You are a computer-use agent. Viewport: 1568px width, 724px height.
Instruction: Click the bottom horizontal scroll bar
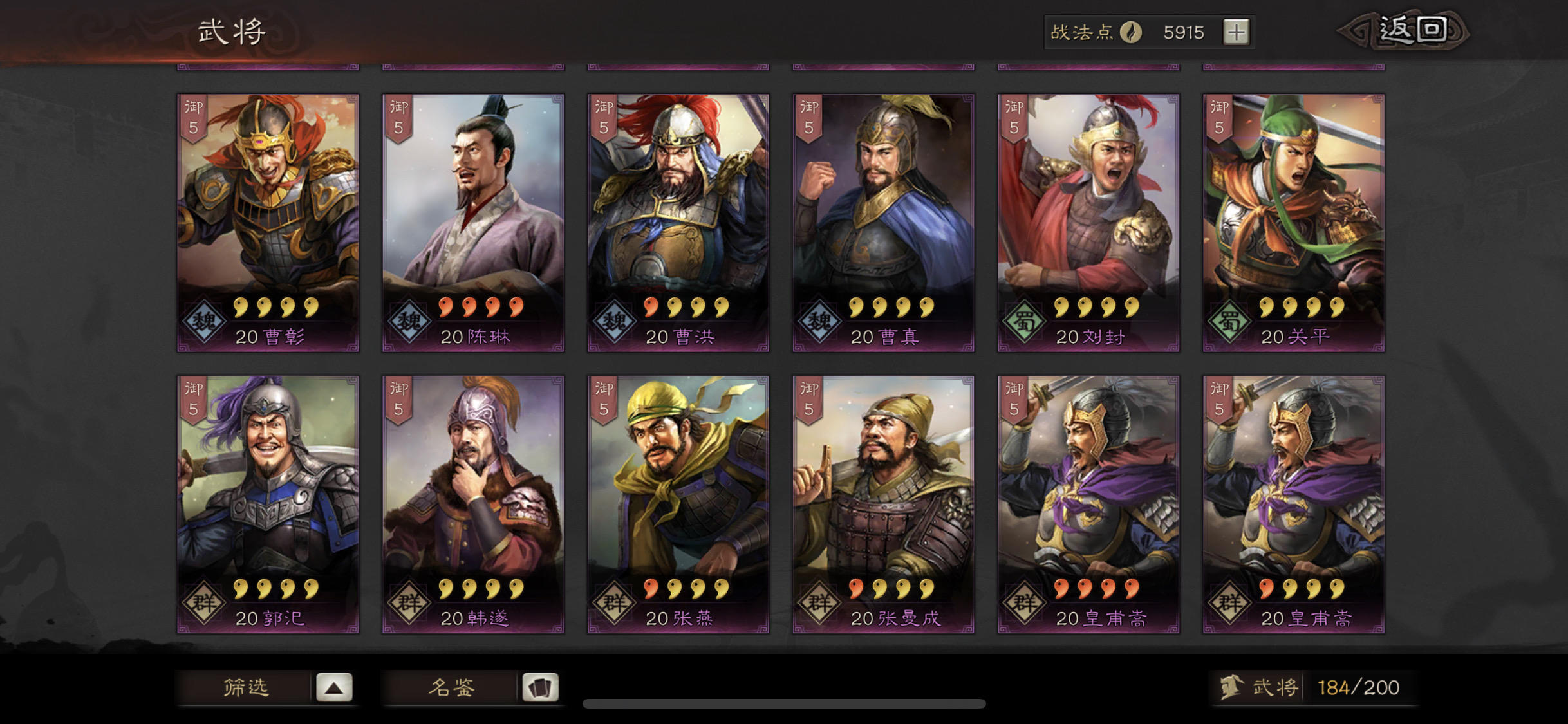tap(784, 703)
